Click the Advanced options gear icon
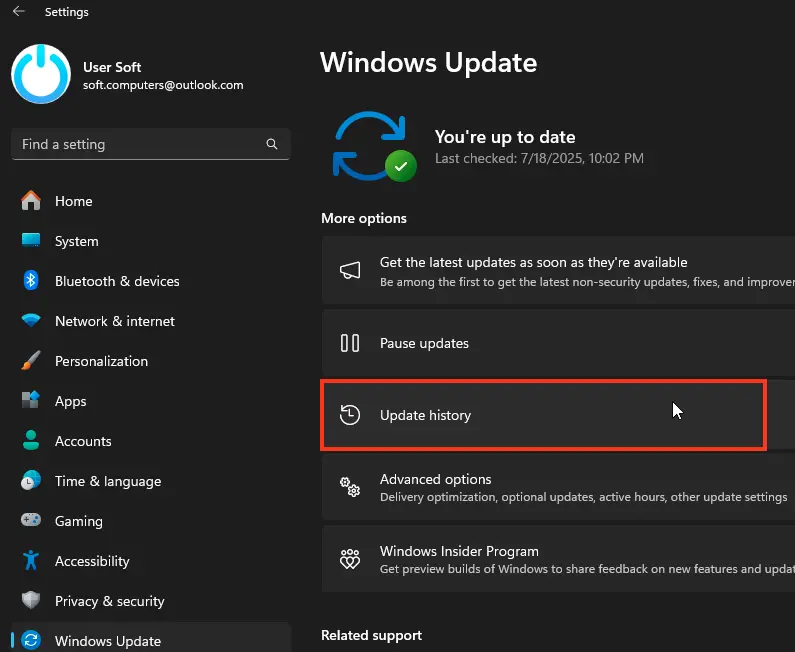This screenshot has height=652, width=795. 350,487
